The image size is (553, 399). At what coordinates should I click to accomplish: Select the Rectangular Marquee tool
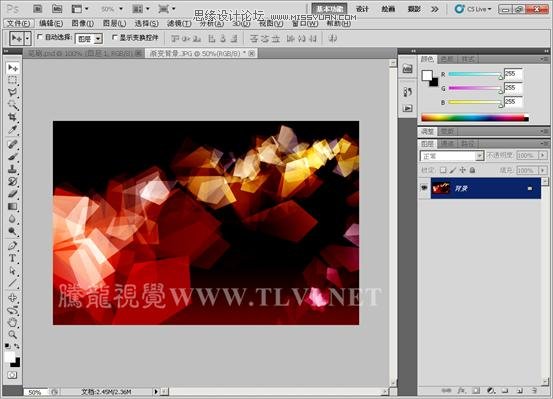tap(13, 80)
